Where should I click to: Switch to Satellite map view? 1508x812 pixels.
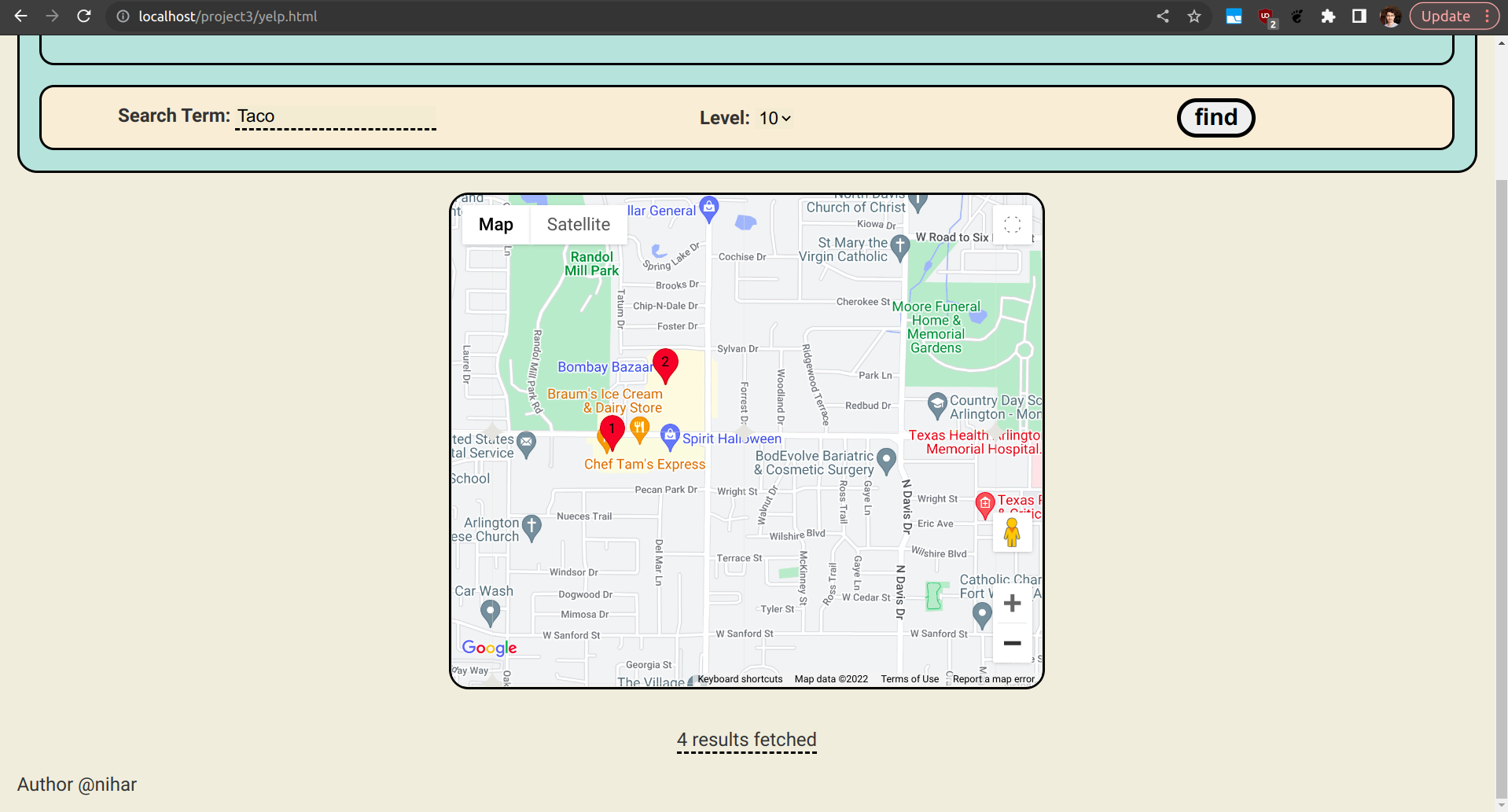tap(578, 225)
